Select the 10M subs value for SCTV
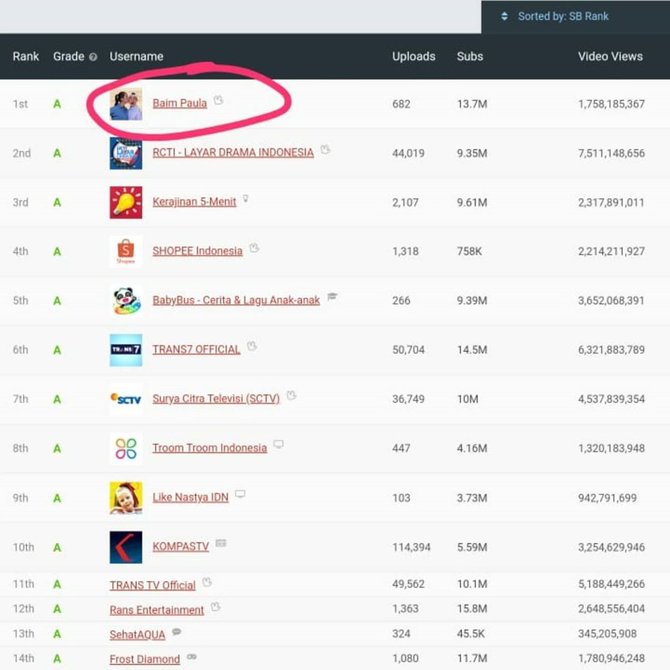The height and width of the screenshot is (670, 670). (x=467, y=399)
